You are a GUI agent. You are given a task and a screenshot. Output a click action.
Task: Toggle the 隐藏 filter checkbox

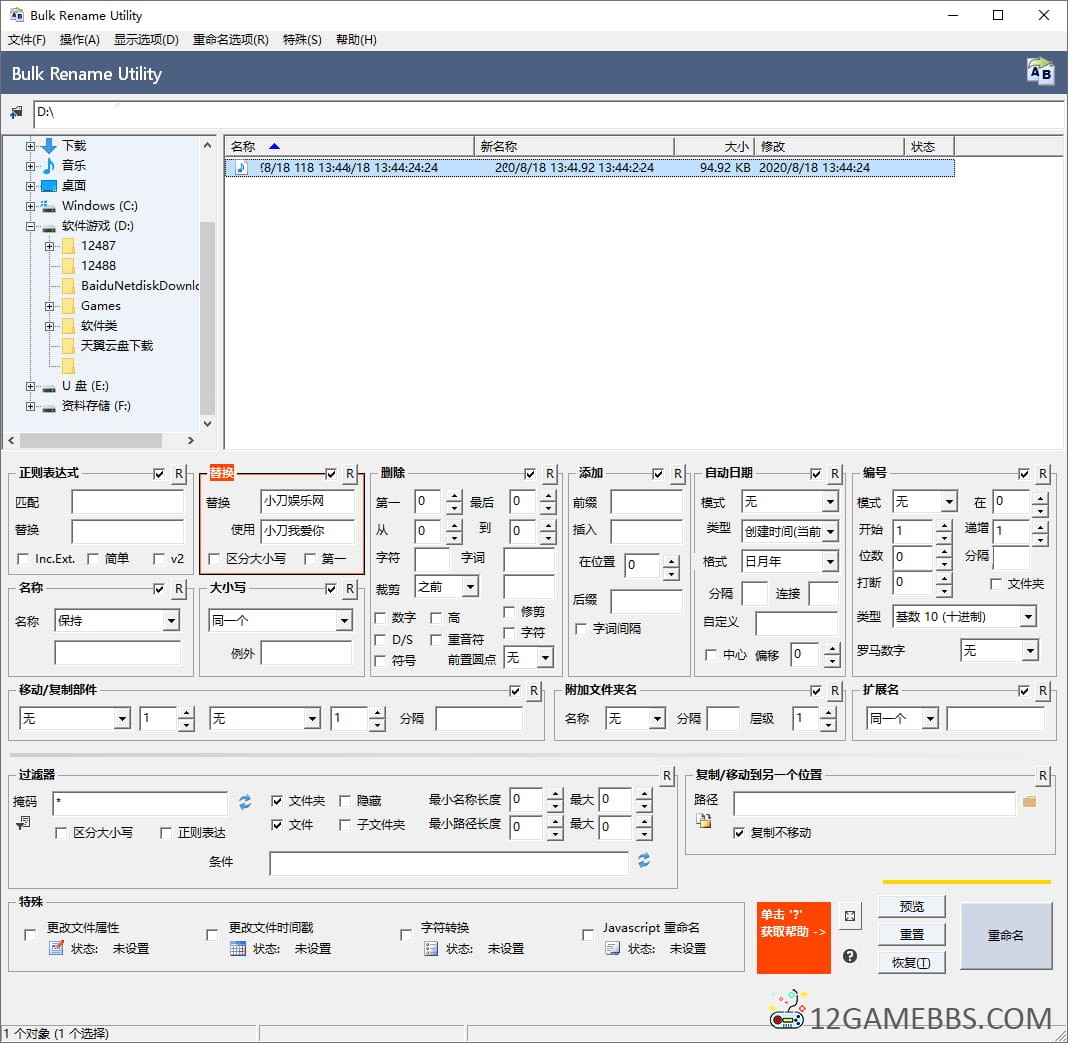[x=345, y=800]
